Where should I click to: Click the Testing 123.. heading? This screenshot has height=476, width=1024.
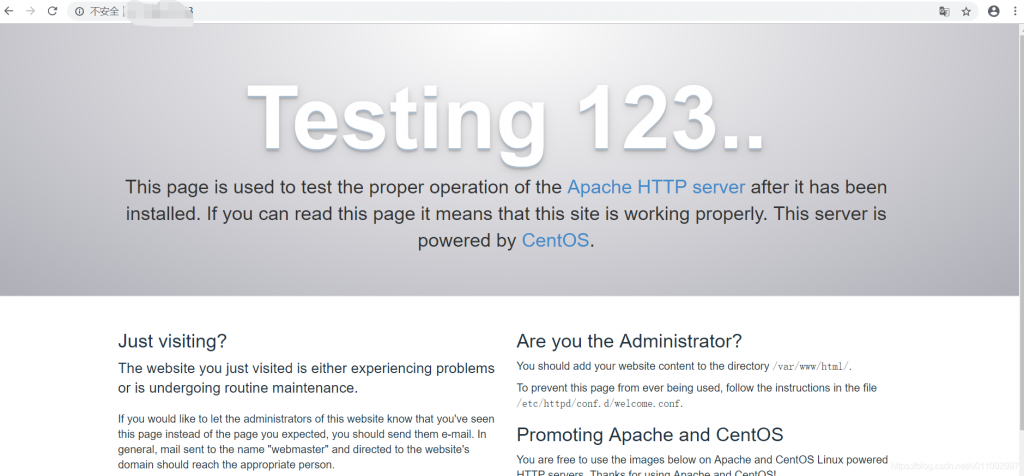(505, 117)
